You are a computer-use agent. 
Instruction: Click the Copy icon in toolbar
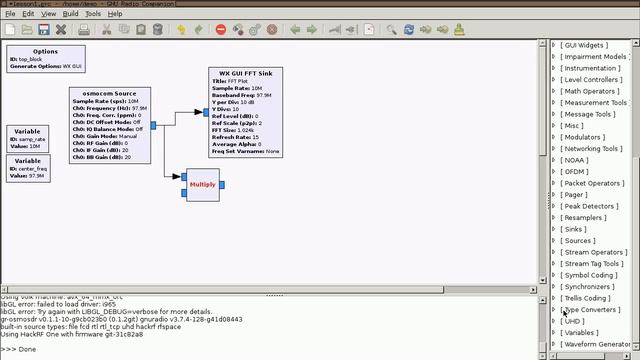click(x=124, y=29)
